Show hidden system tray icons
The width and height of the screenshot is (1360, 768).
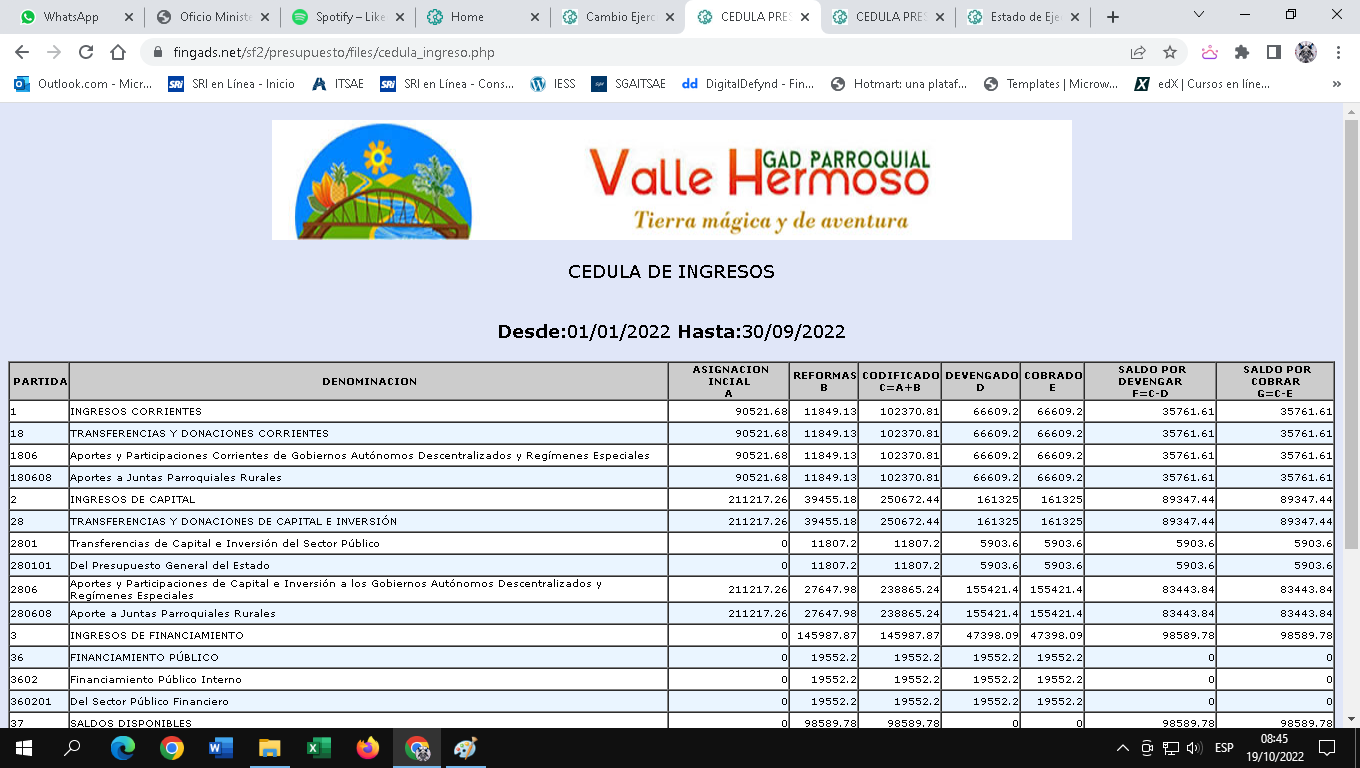[1122, 748]
